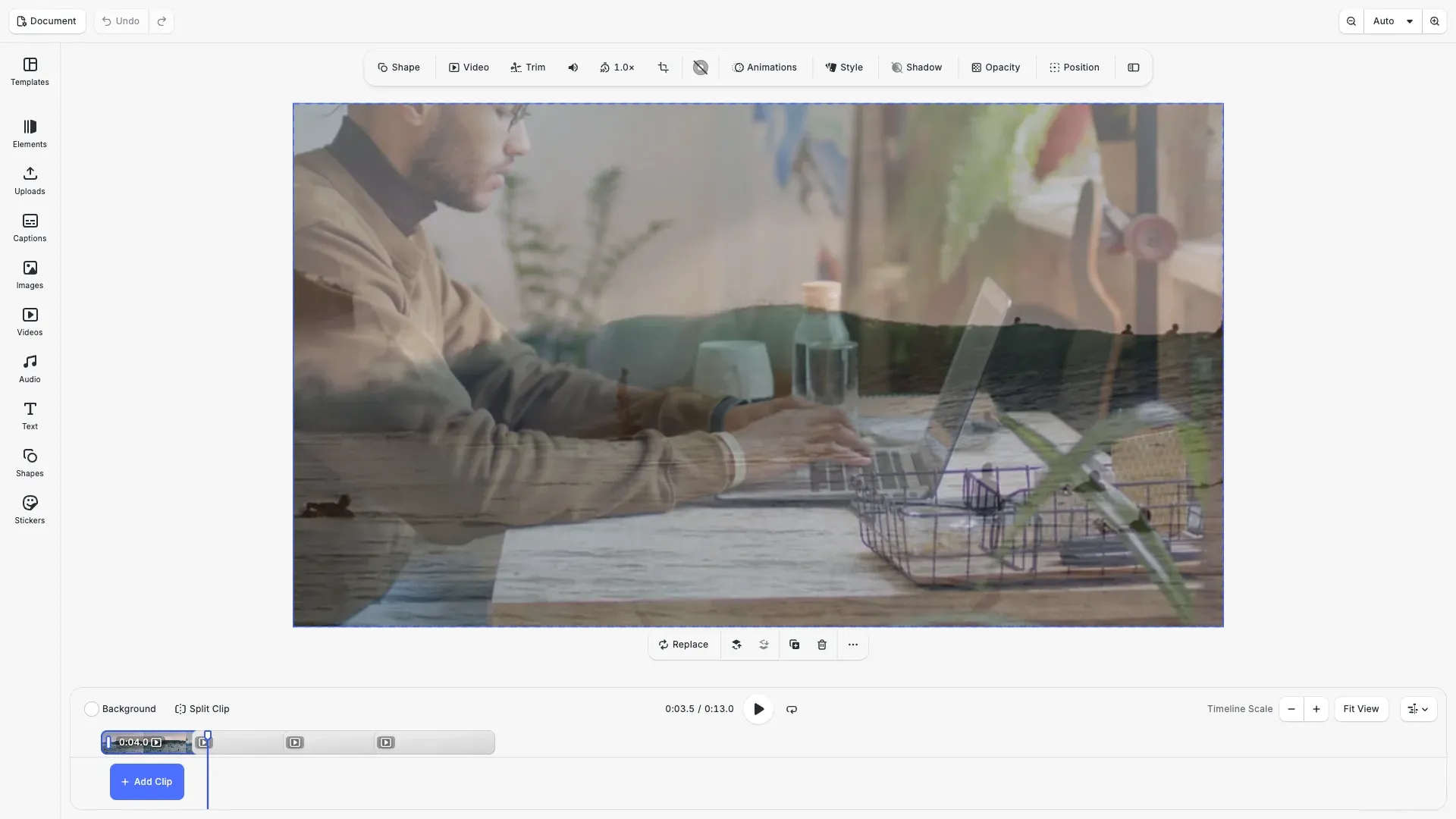Open the Elements panel
The height and width of the screenshot is (819, 1456).
coord(30,134)
